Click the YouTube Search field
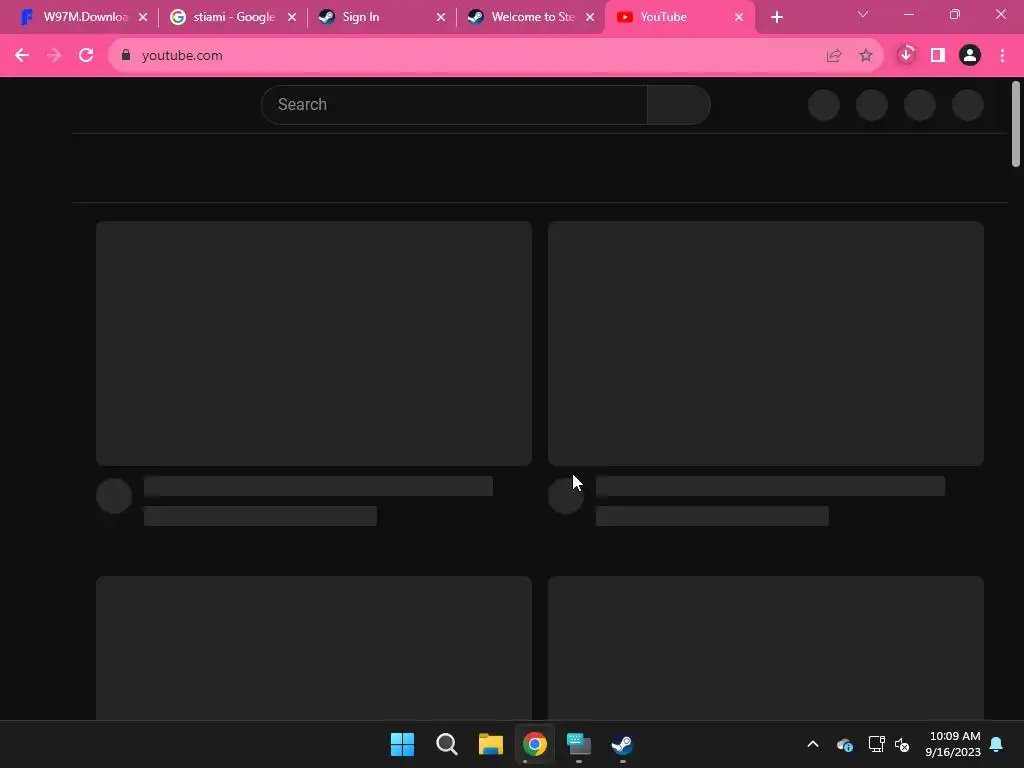 pos(454,104)
